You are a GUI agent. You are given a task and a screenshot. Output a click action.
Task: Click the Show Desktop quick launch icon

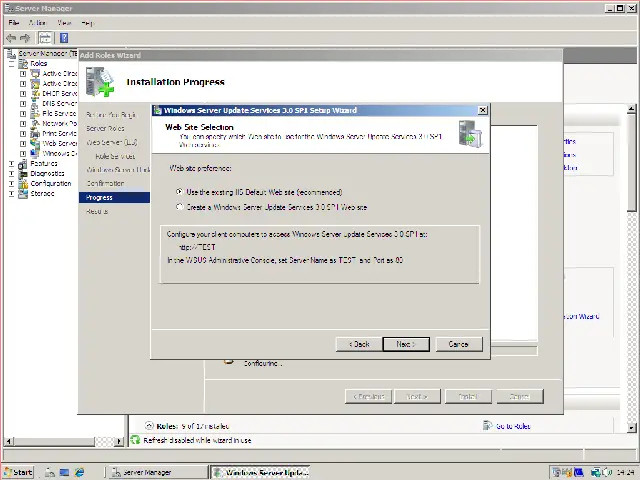pyautogui.click(x=64, y=472)
